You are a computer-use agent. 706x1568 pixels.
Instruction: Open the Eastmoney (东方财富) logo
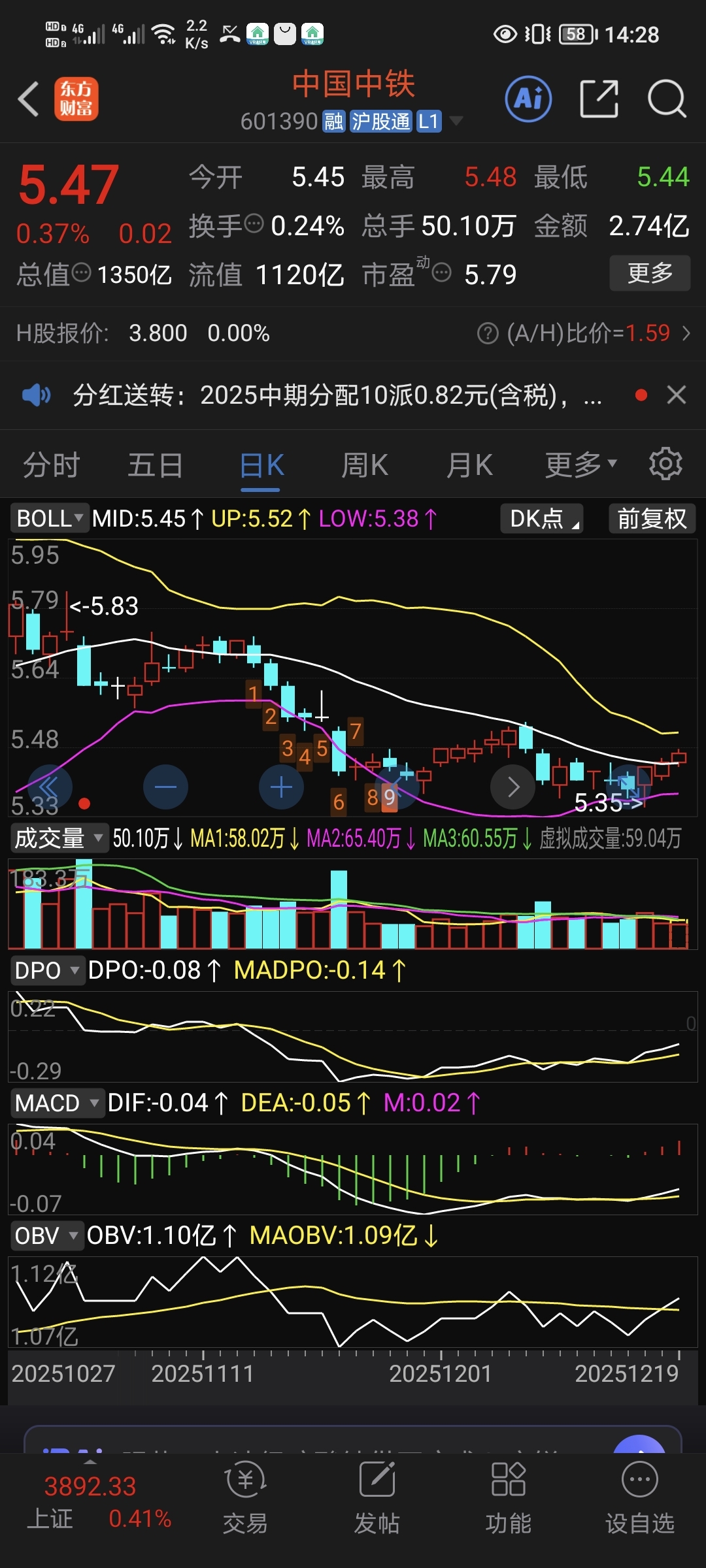point(76,99)
